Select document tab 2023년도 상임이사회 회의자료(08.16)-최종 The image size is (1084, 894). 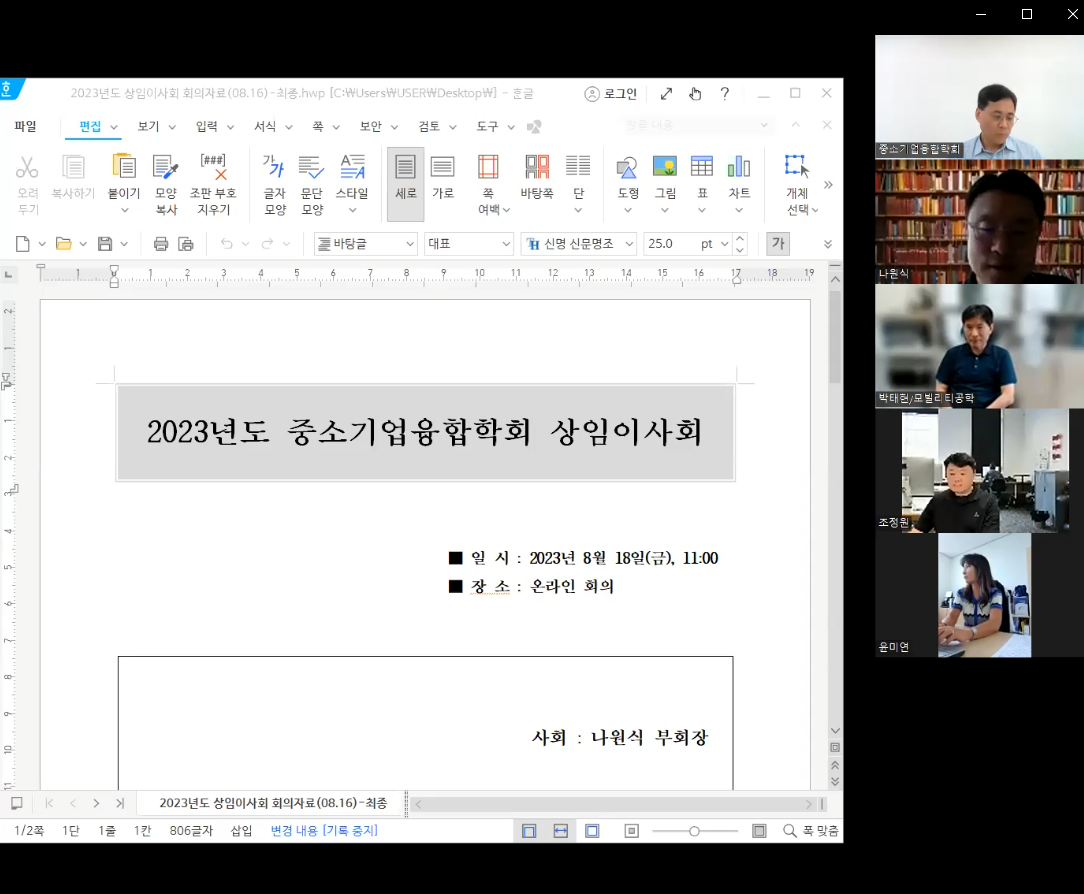click(273, 803)
